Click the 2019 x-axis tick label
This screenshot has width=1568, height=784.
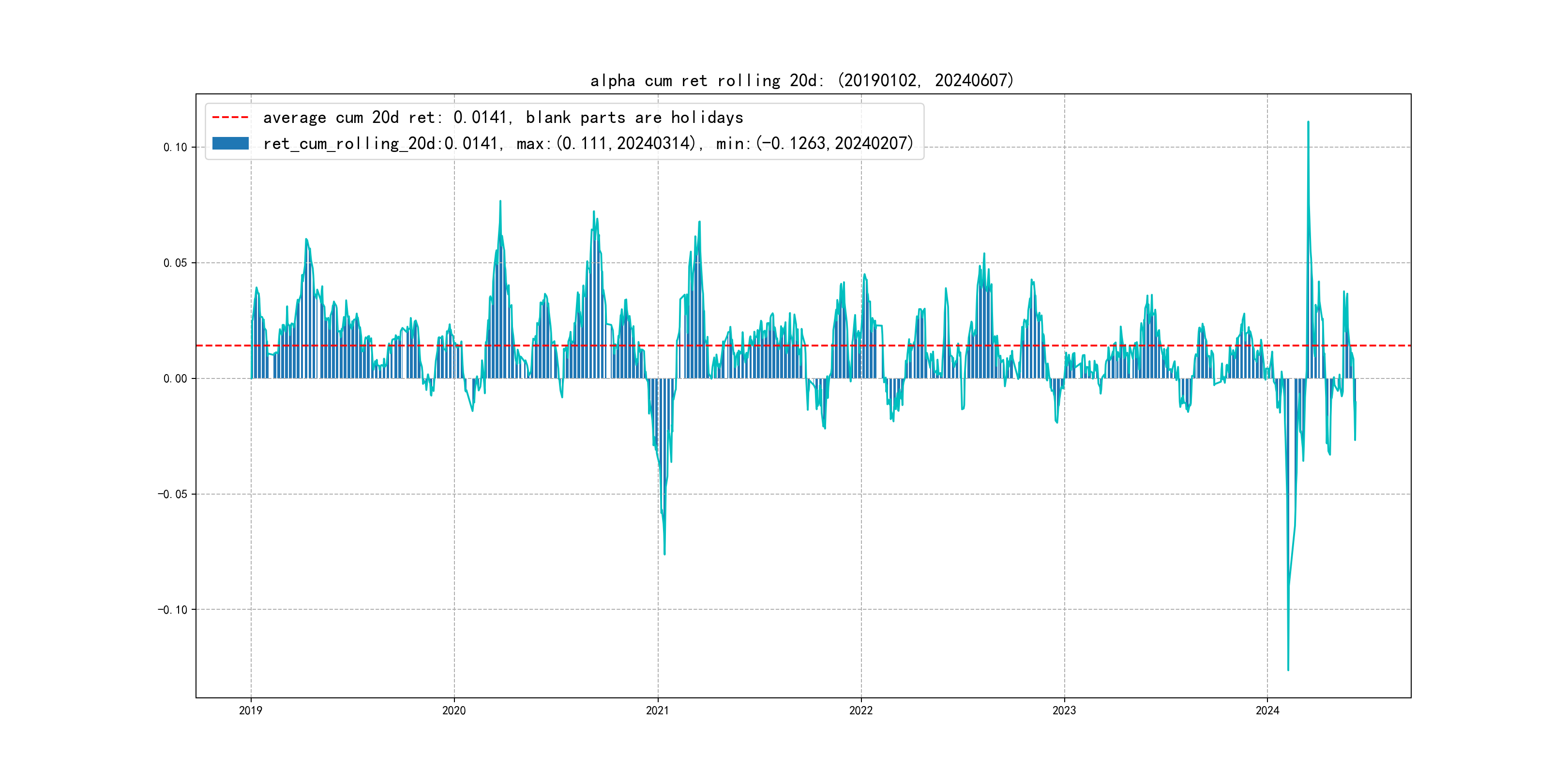[x=251, y=710]
